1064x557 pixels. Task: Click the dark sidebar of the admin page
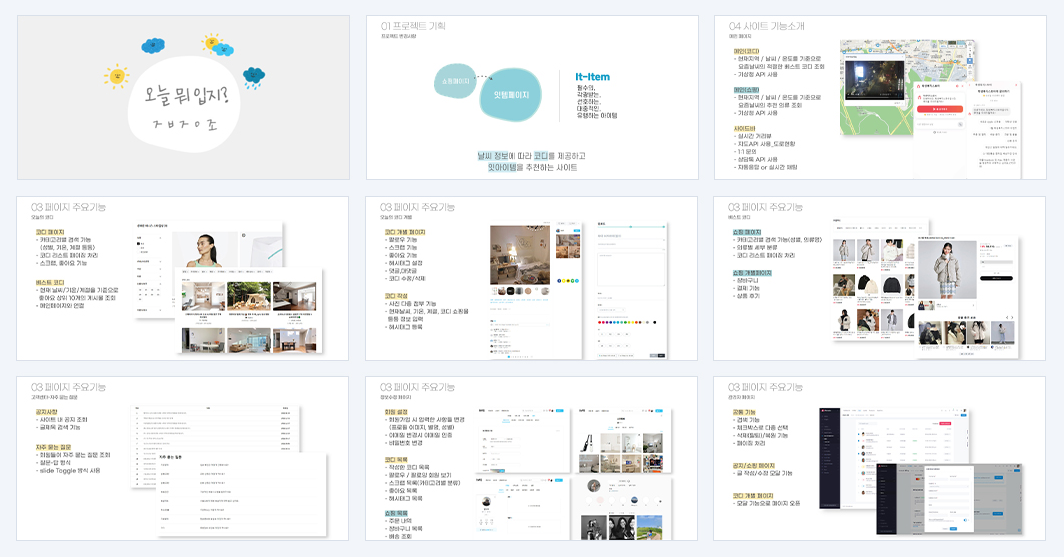(830, 458)
